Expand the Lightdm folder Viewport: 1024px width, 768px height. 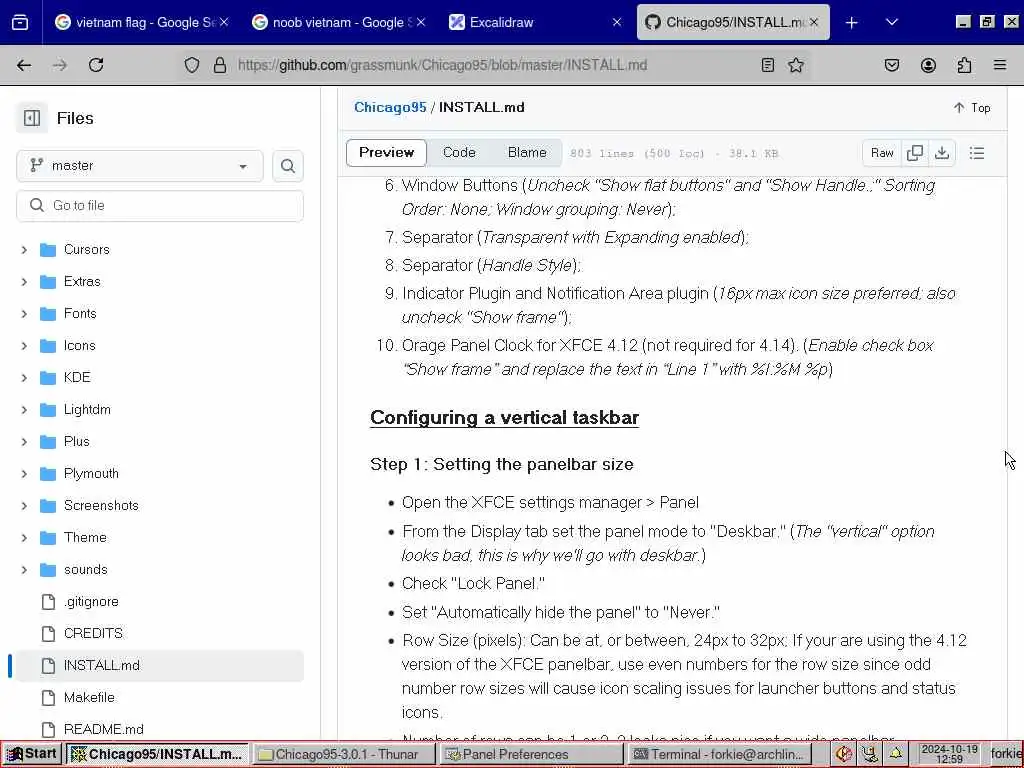pos(24,409)
